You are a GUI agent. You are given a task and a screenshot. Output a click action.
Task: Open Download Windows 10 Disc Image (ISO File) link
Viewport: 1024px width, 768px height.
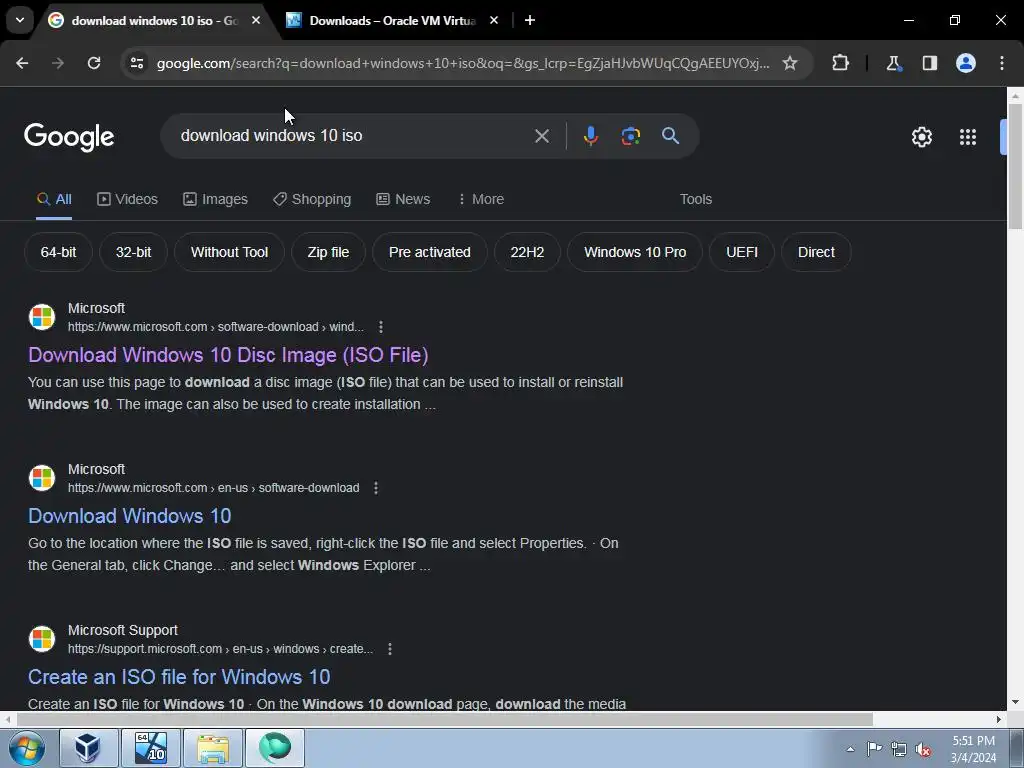point(228,355)
